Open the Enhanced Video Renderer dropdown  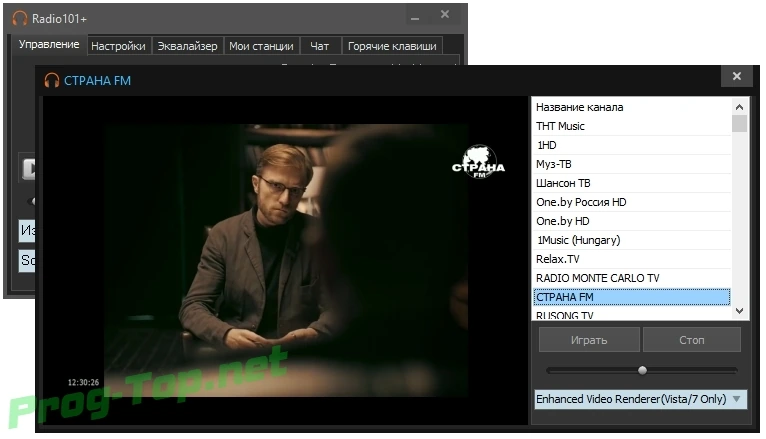(x=640, y=399)
